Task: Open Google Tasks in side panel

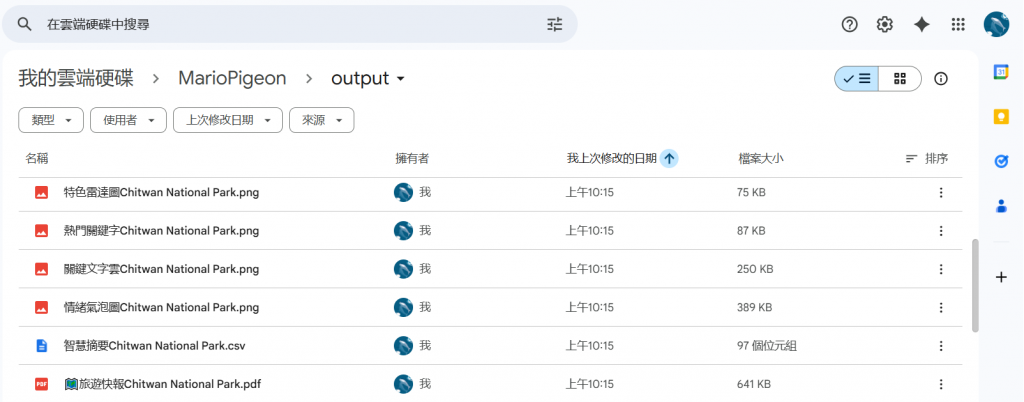Action: click(1001, 161)
